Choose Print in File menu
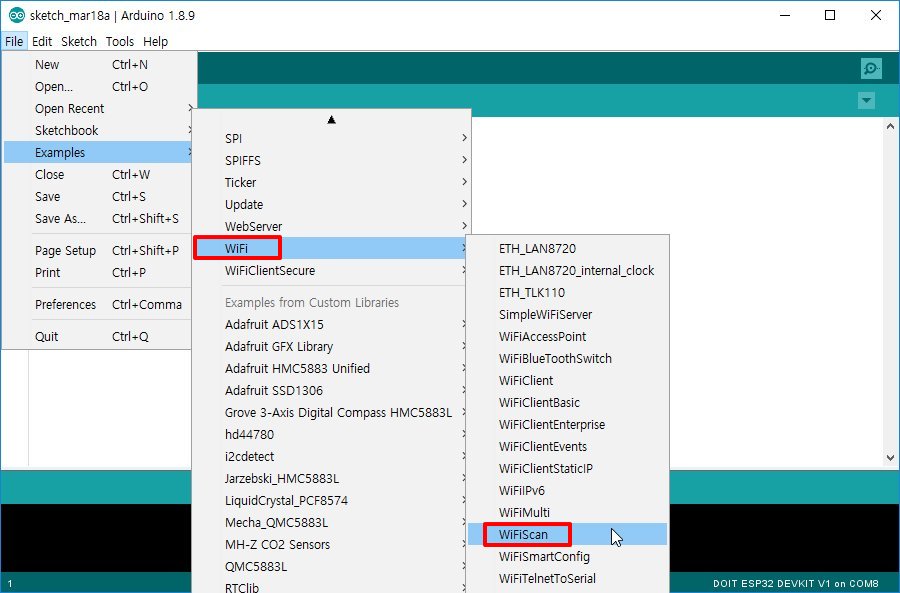This screenshot has width=900, height=593. click(x=99, y=272)
